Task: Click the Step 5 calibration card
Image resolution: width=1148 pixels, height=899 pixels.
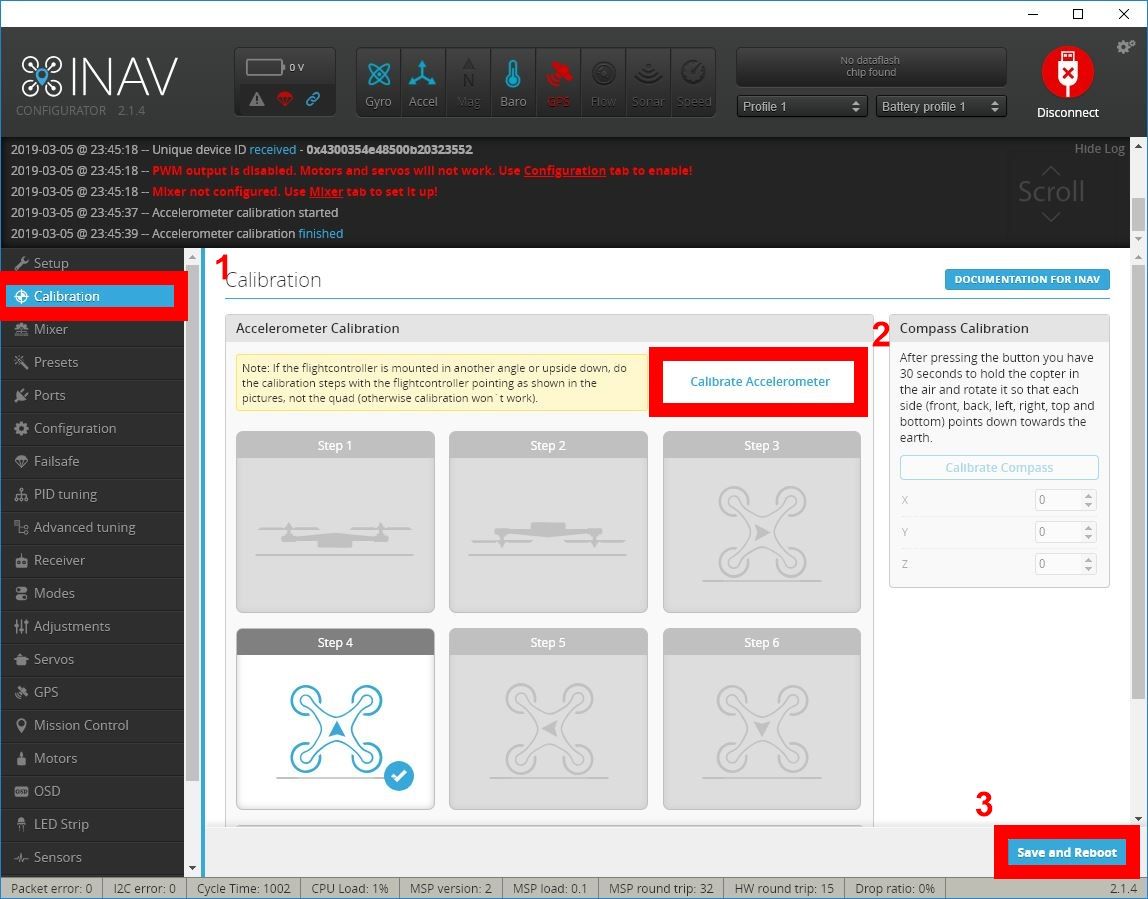Action: click(548, 719)
